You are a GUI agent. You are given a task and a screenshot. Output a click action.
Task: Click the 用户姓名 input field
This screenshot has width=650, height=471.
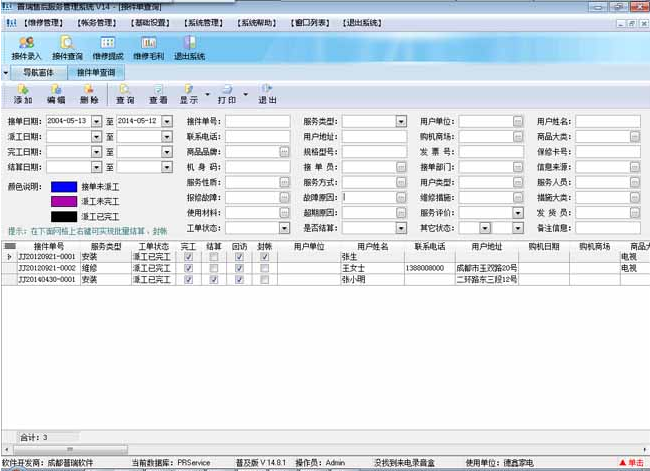pos(608,121)
